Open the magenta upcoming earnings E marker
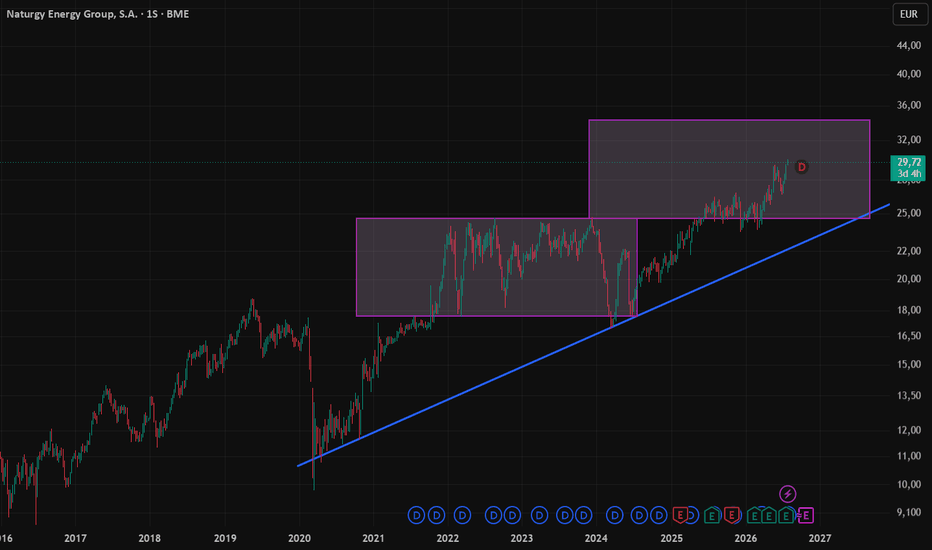 tap(806, 515)
